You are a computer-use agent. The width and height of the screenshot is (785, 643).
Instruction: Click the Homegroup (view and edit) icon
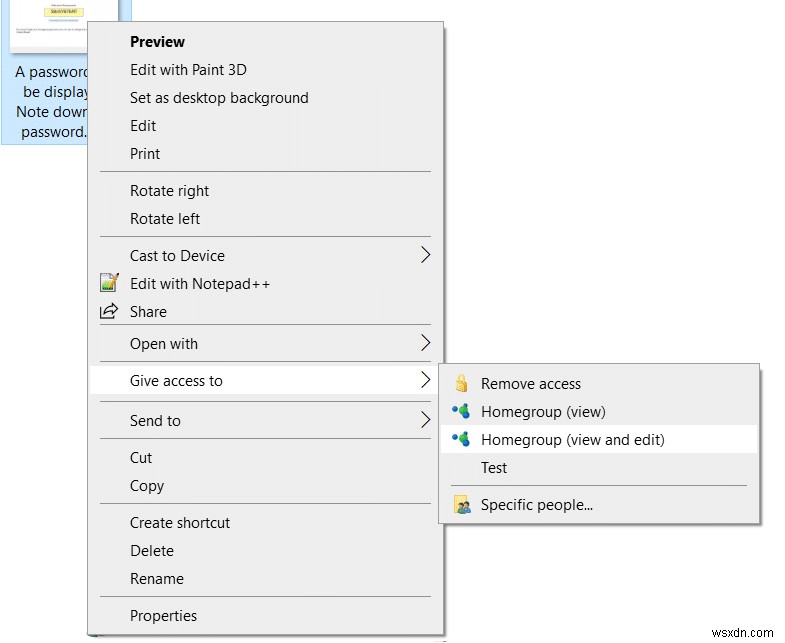click(461, 439)
